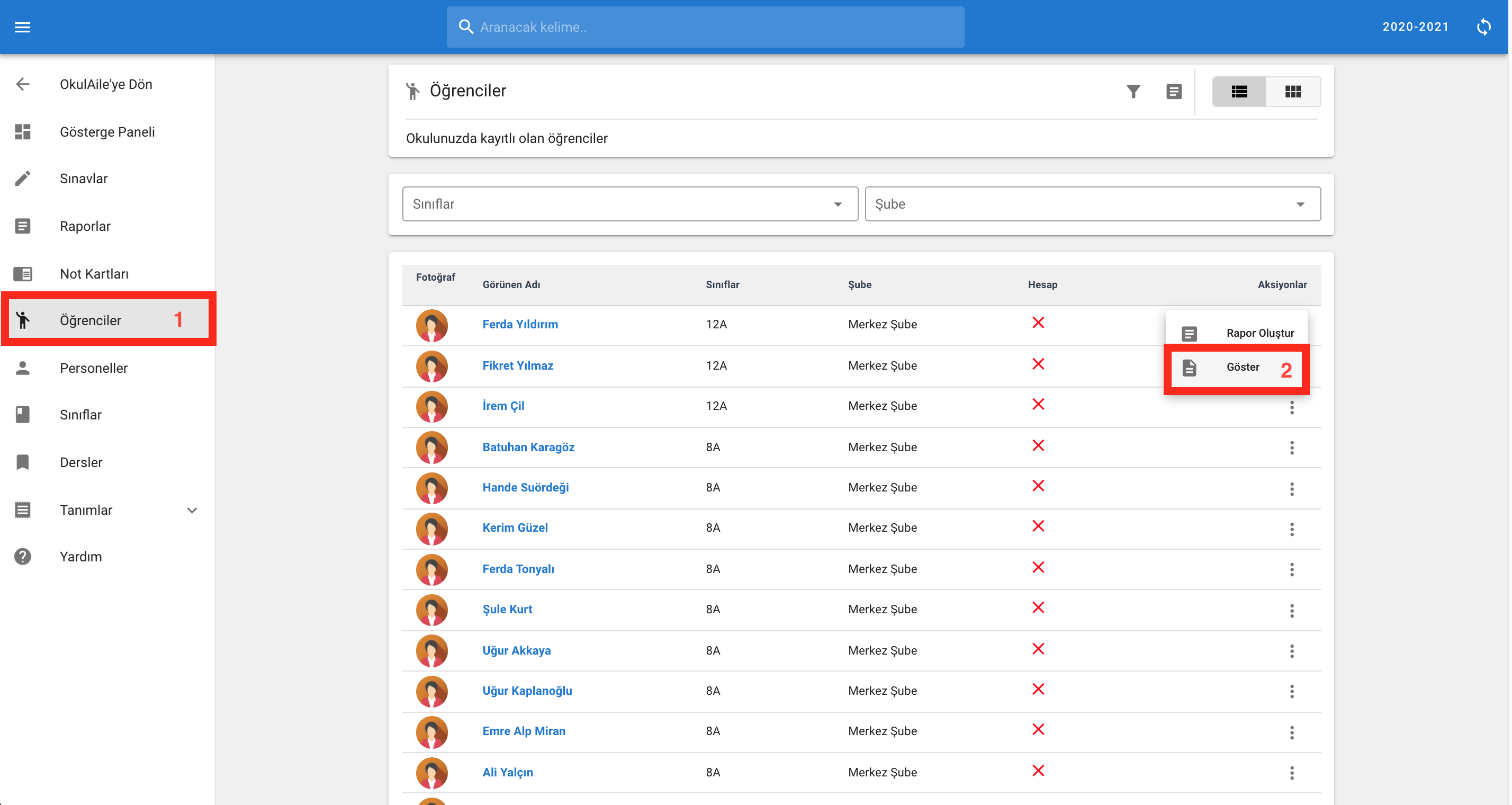Open student Ferda Yıldırım's profile link
The width and height of the screenshot is (1512, 805).
pyautogui.click(x=520, y=324)
